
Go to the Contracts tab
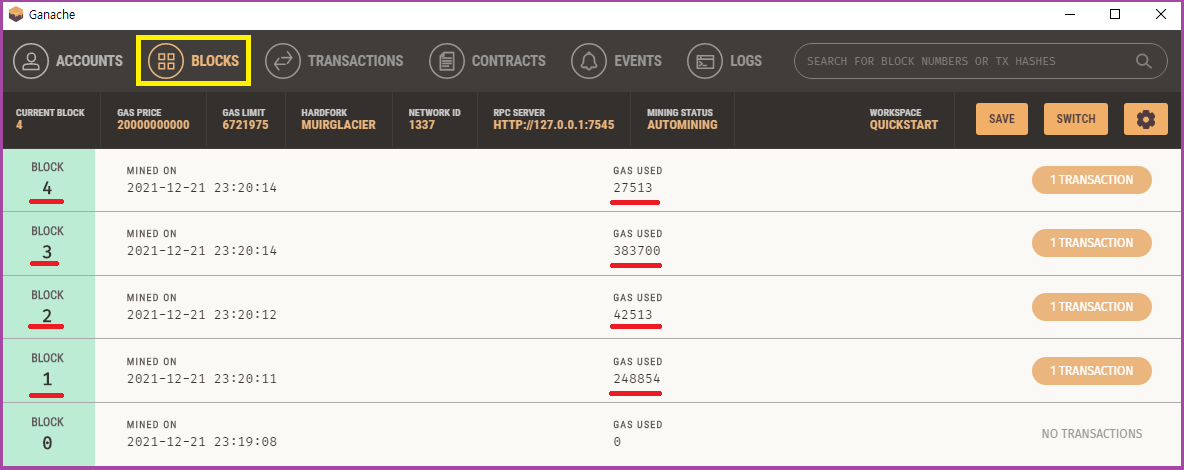(x=487, y=61)
